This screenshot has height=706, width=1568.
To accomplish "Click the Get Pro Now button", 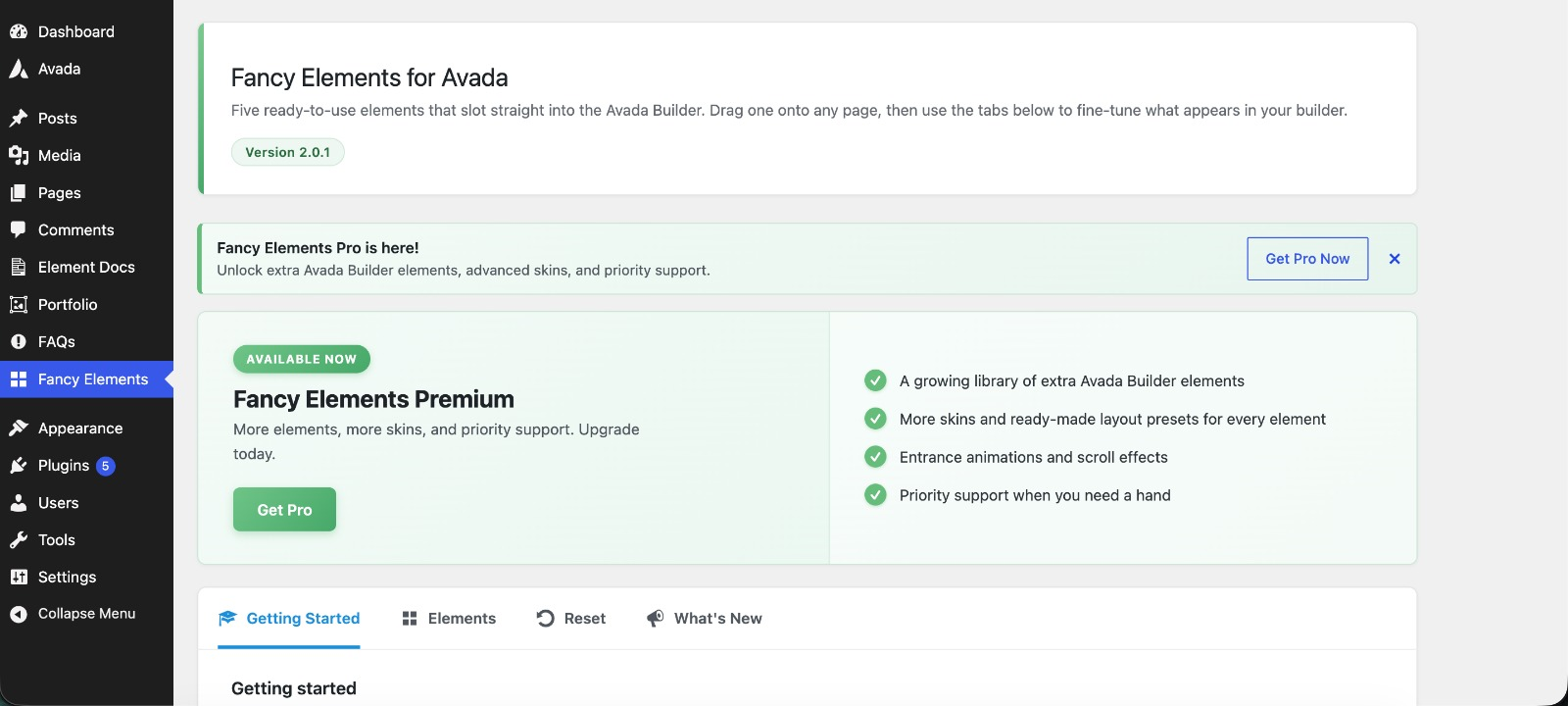I will [1307, 259].
